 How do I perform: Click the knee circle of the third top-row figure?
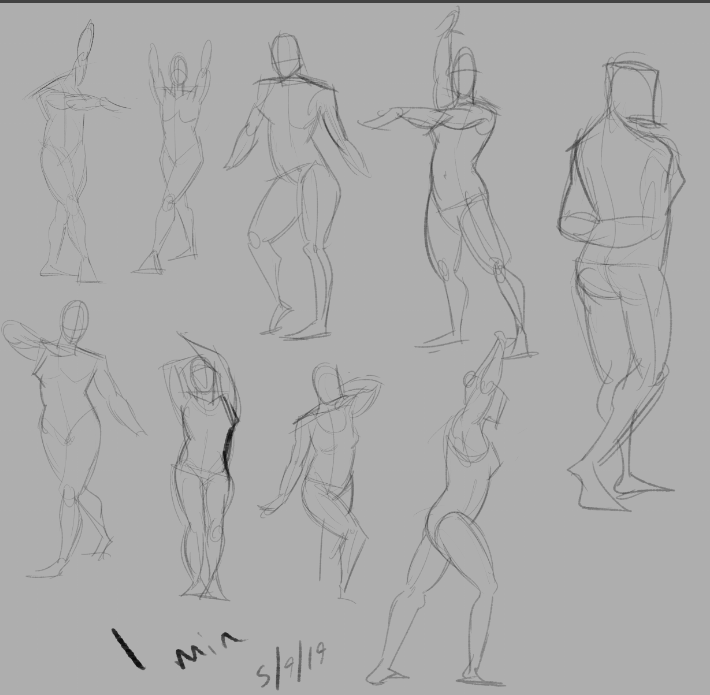click(x=256, y=241)
